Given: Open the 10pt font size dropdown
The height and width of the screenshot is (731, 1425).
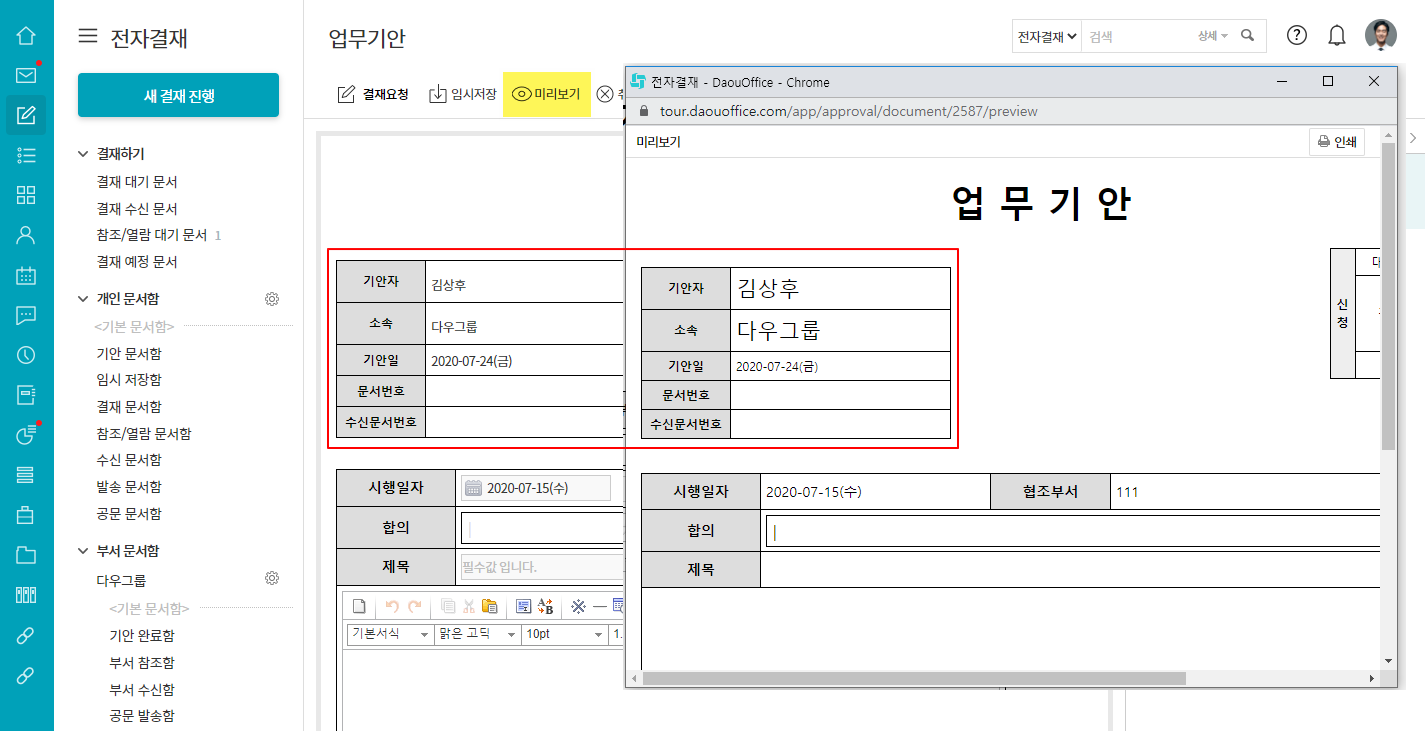Looking at the screenshot, I should point(565,634).
